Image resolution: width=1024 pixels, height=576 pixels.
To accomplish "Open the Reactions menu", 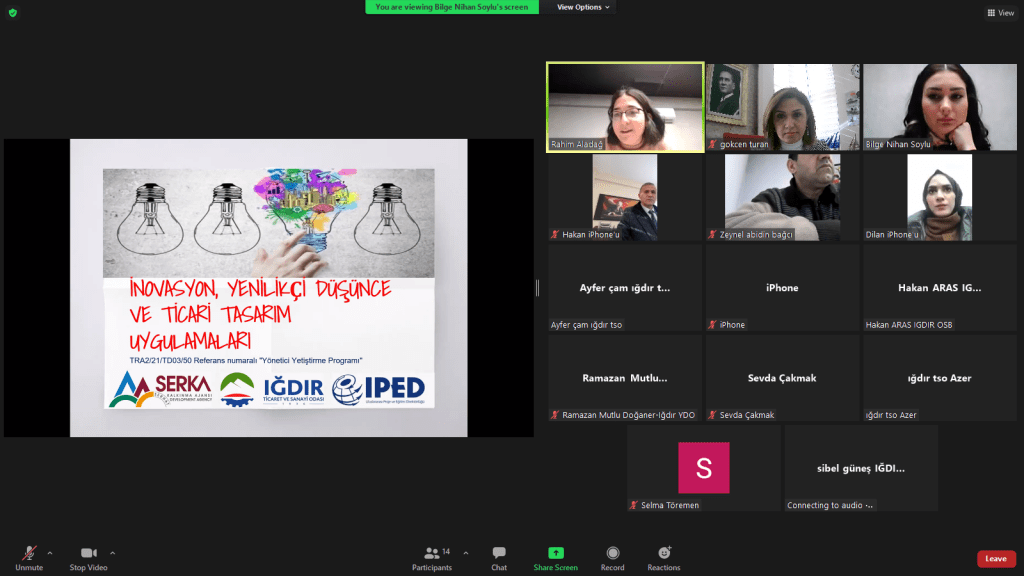I will (663, 557).
